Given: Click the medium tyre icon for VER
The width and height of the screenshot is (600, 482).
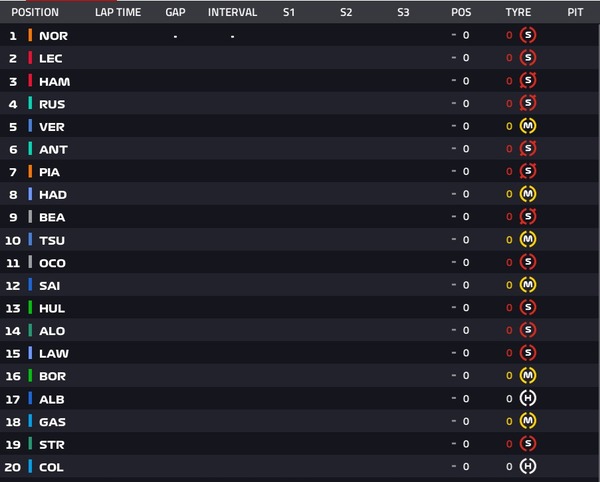Looking at the screenshot, I should tap(528, 126).
